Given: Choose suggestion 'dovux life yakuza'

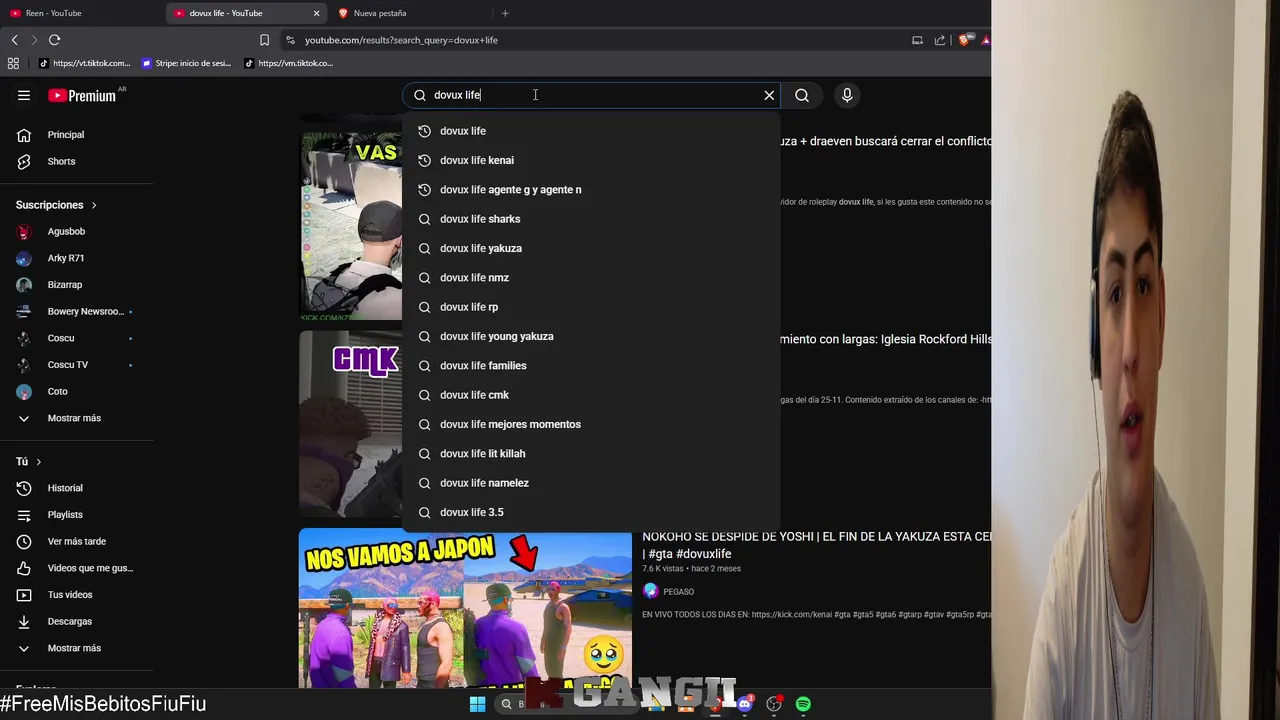Looking at the screenshot, I should pyautogui.click(x=590, y=248).
